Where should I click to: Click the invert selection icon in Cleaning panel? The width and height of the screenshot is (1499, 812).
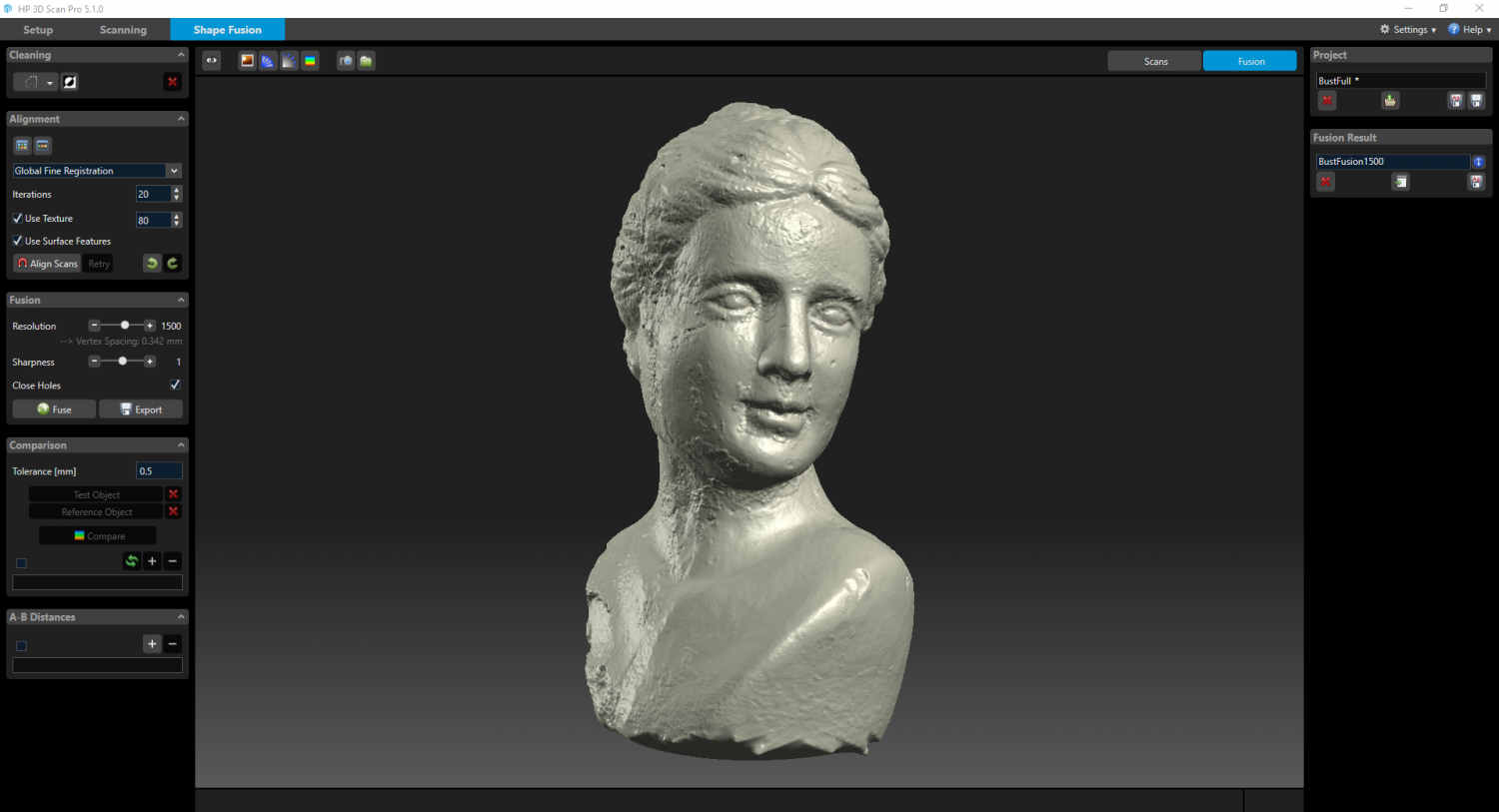pyautogui.click(x=69, y=81)
